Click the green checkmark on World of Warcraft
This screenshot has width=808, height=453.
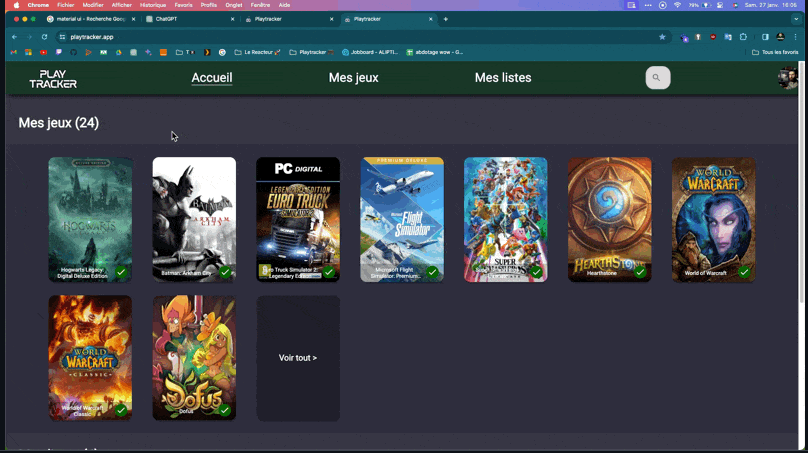tap(744, 272)
